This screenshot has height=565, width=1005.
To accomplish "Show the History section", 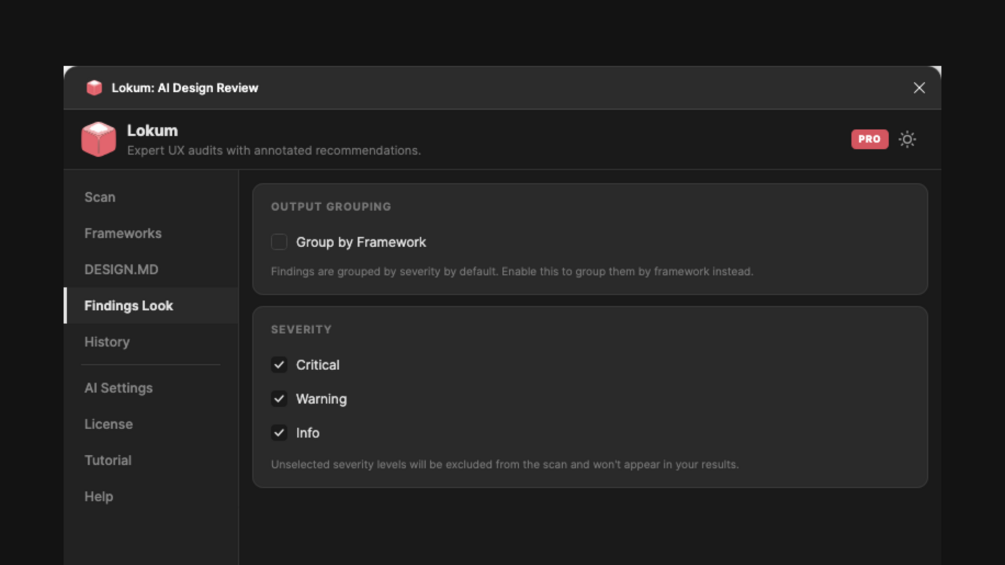I will click(107, 341).
